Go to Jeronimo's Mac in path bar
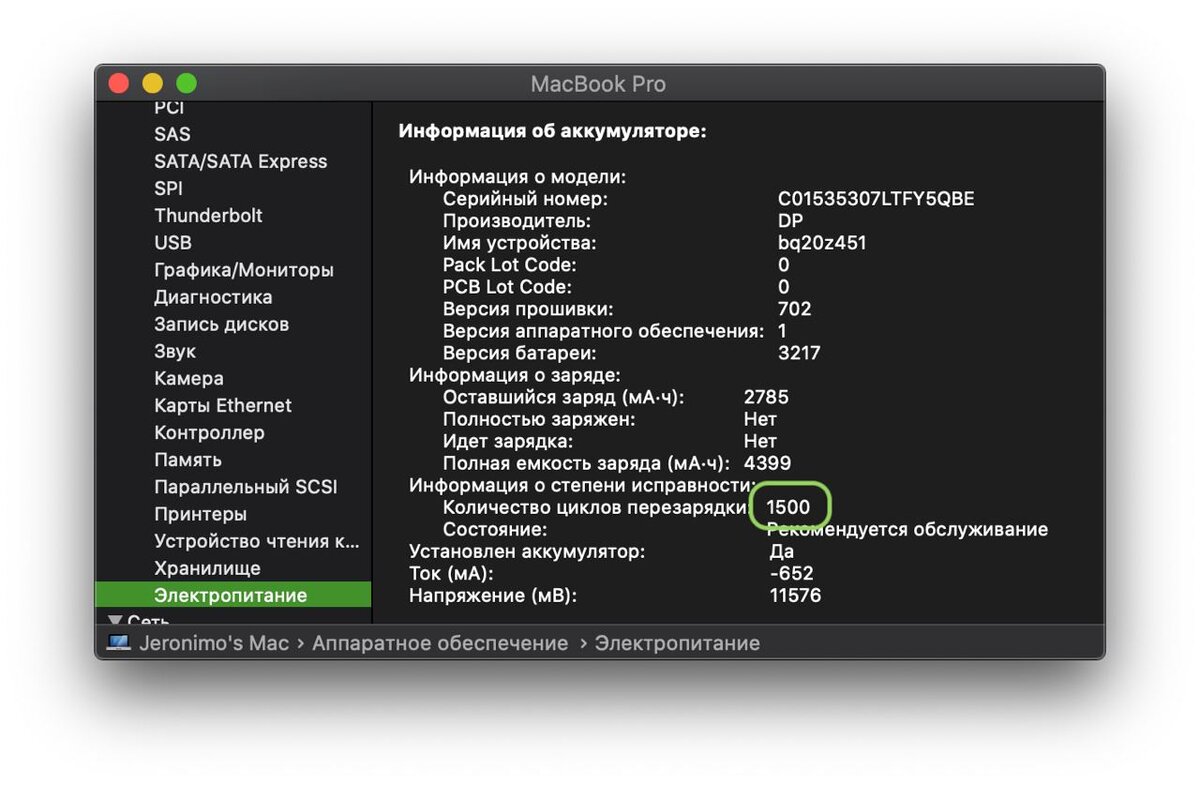 (x=214, y=644)
